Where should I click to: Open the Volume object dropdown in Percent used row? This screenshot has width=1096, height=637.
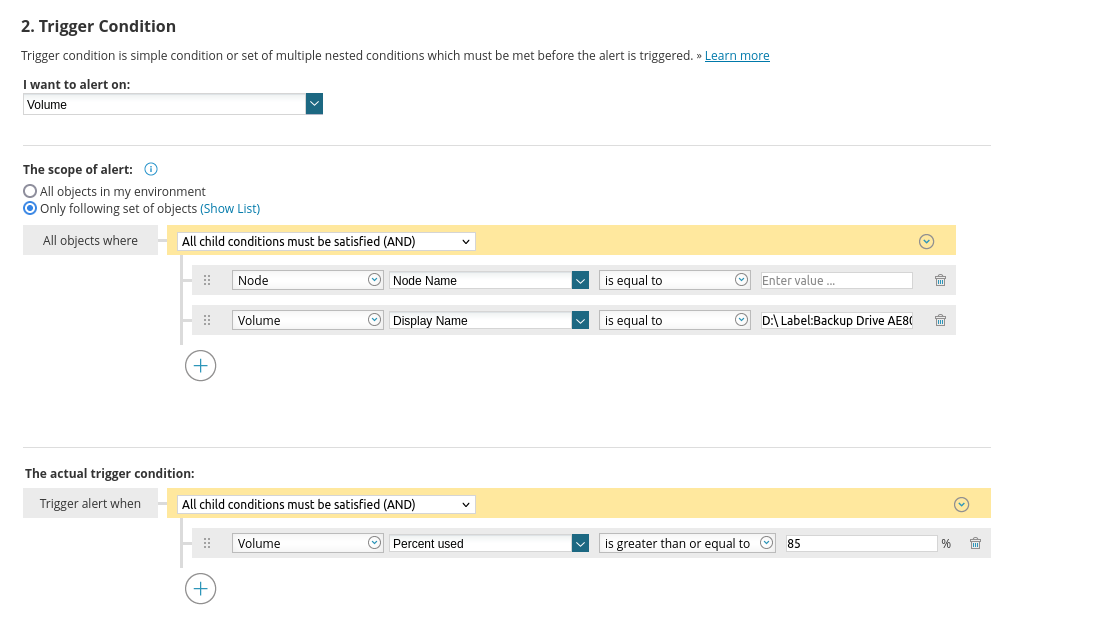308,543
